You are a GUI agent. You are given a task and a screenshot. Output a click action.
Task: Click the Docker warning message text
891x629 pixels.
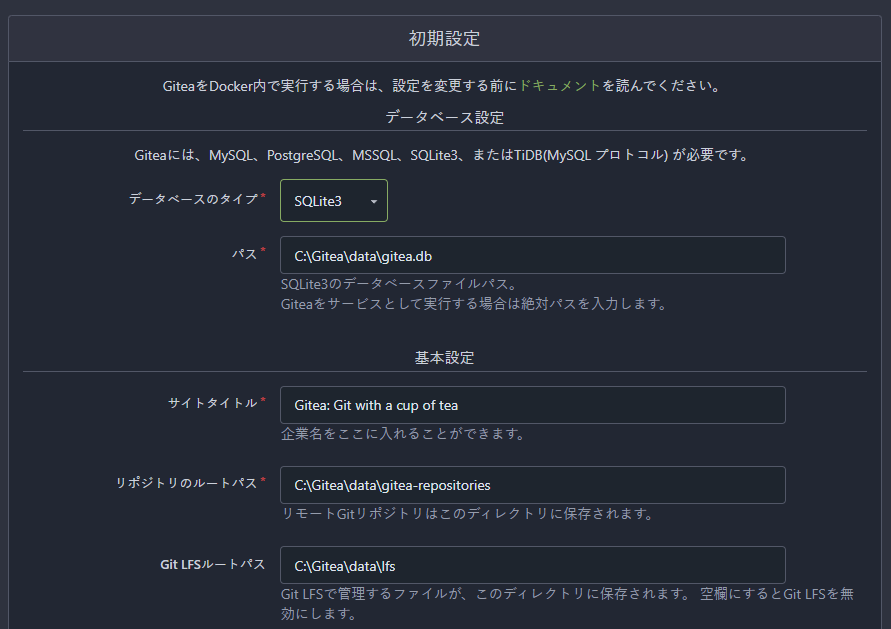444,86
